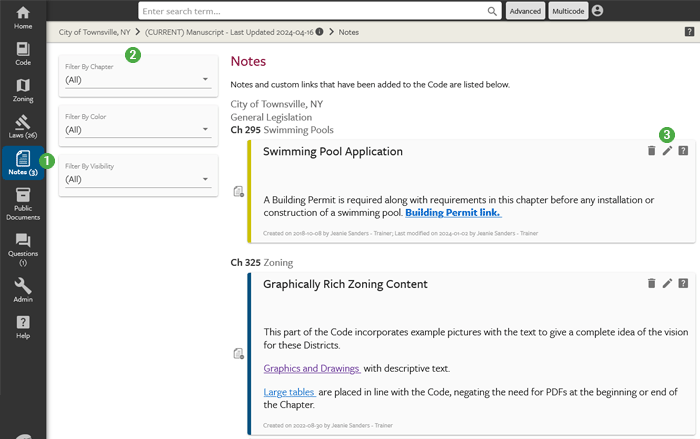Follow the Building Permit link
This screenshot has width=700, height=439.
[x=452, y=212]
